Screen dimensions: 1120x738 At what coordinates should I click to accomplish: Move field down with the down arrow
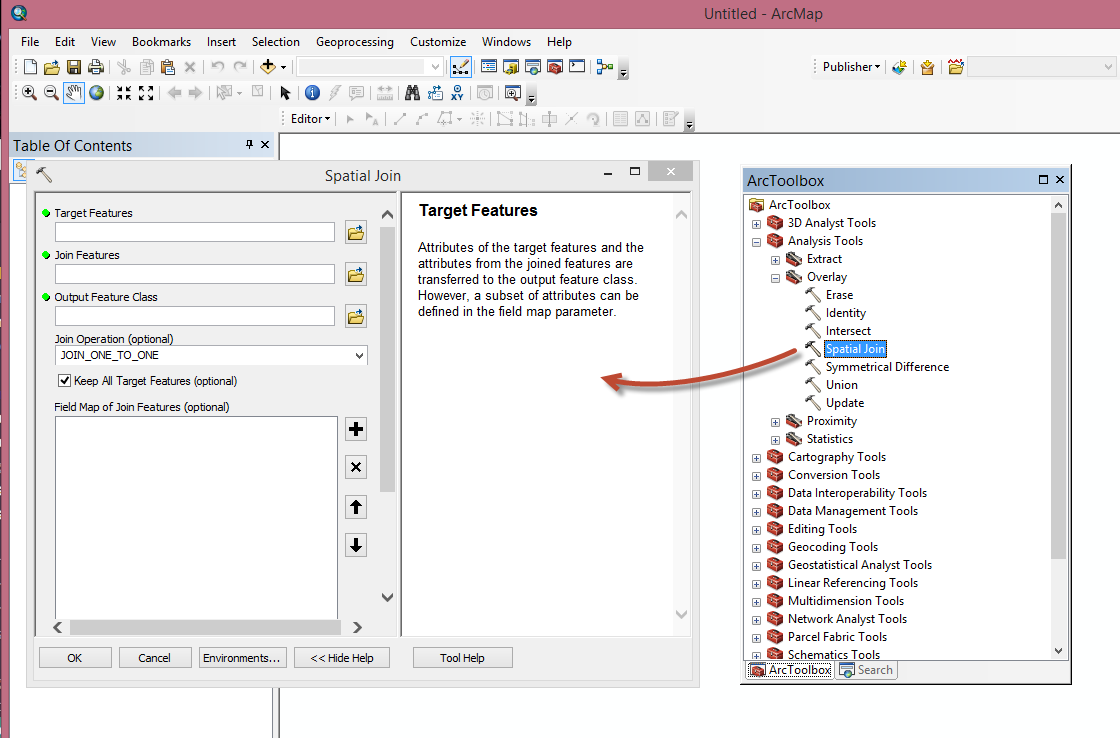pos(356,545)
